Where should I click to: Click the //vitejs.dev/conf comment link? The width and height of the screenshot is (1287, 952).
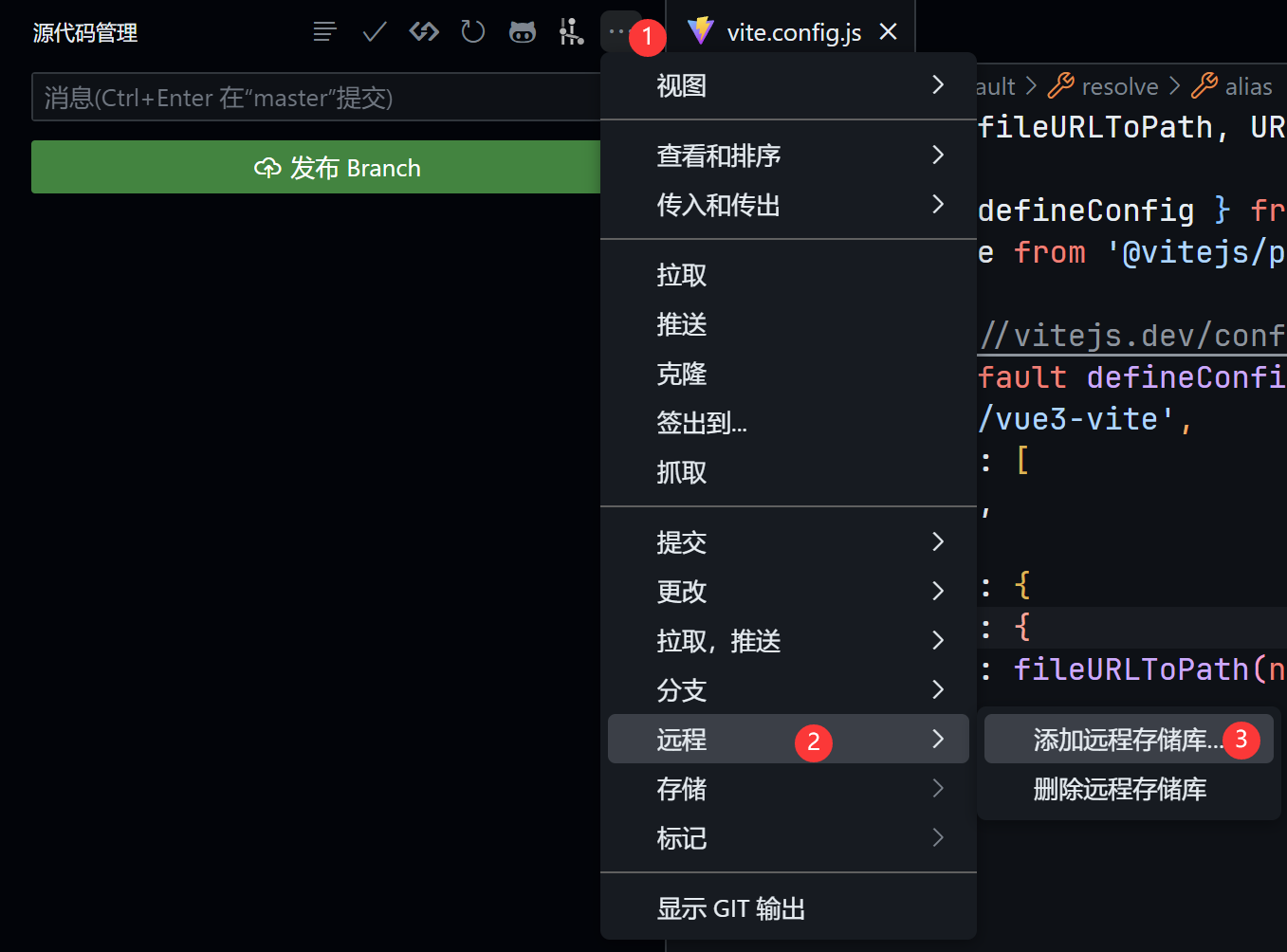pos(1132,335)
